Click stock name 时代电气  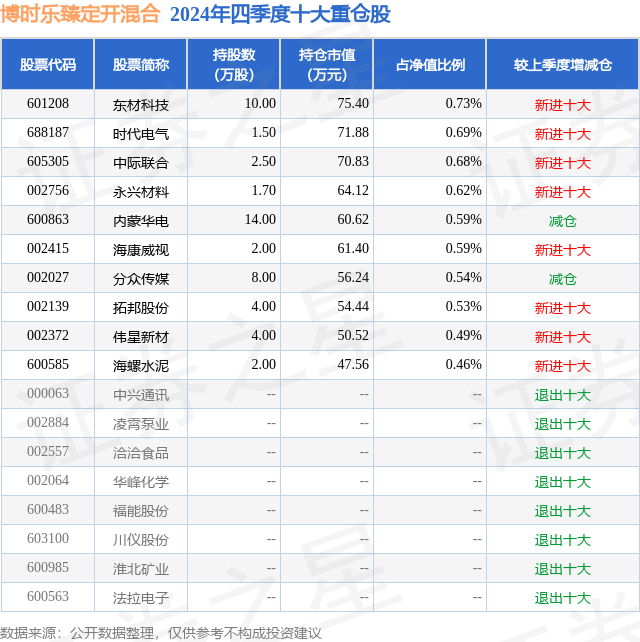click(x=141, y=134)
